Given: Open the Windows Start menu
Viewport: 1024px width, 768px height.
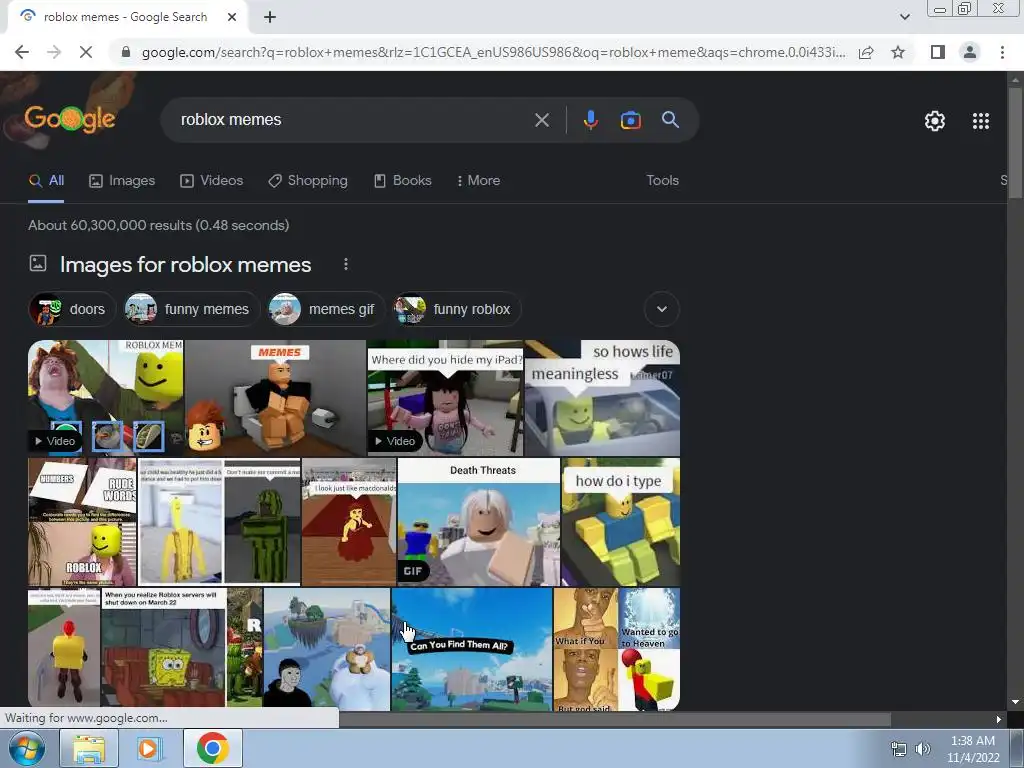Looking at the screenshot, I should coord(27,748).
